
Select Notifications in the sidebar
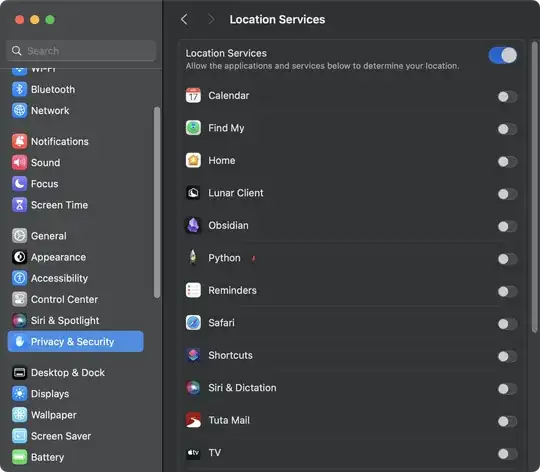(75, 141)
